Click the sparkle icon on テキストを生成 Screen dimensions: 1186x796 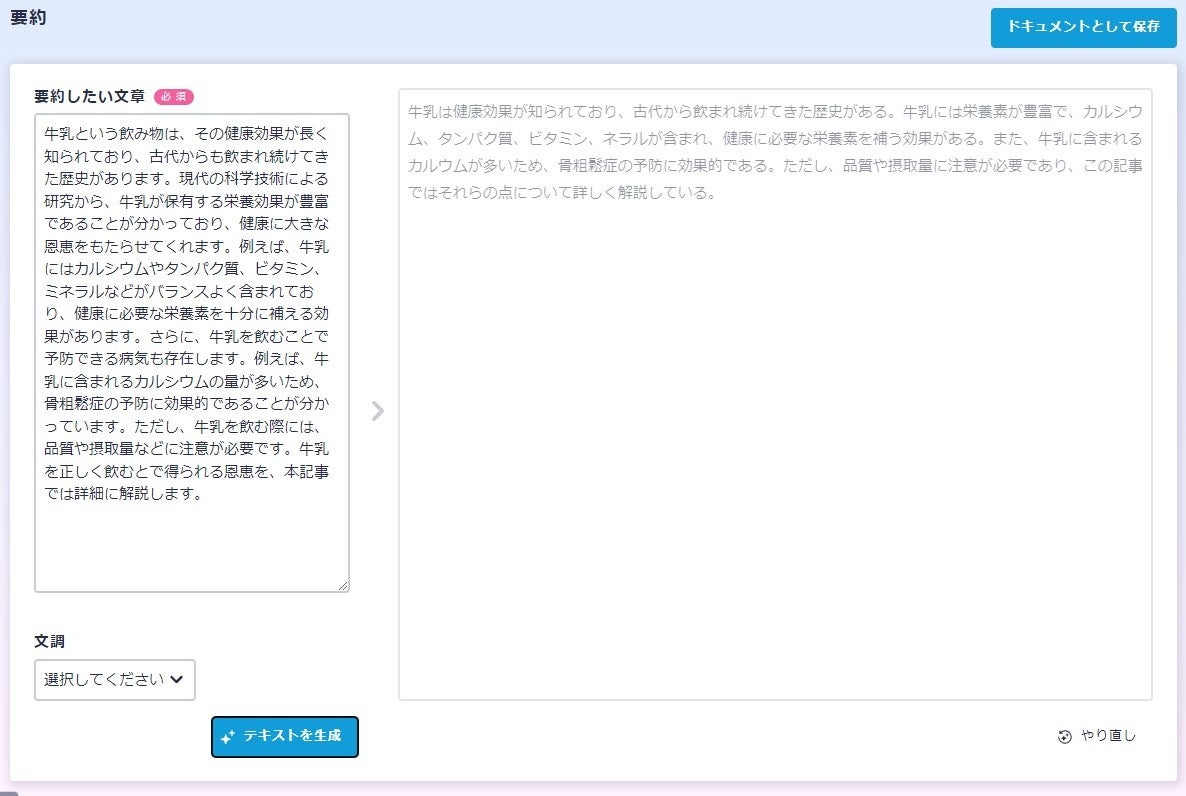(x=228, y=737)
